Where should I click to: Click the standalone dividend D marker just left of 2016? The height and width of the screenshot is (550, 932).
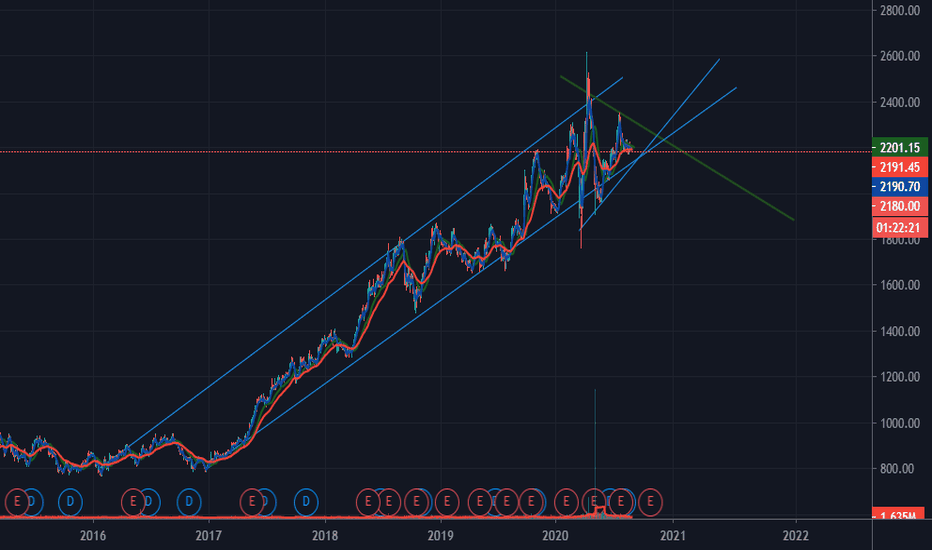coord(70,502)
